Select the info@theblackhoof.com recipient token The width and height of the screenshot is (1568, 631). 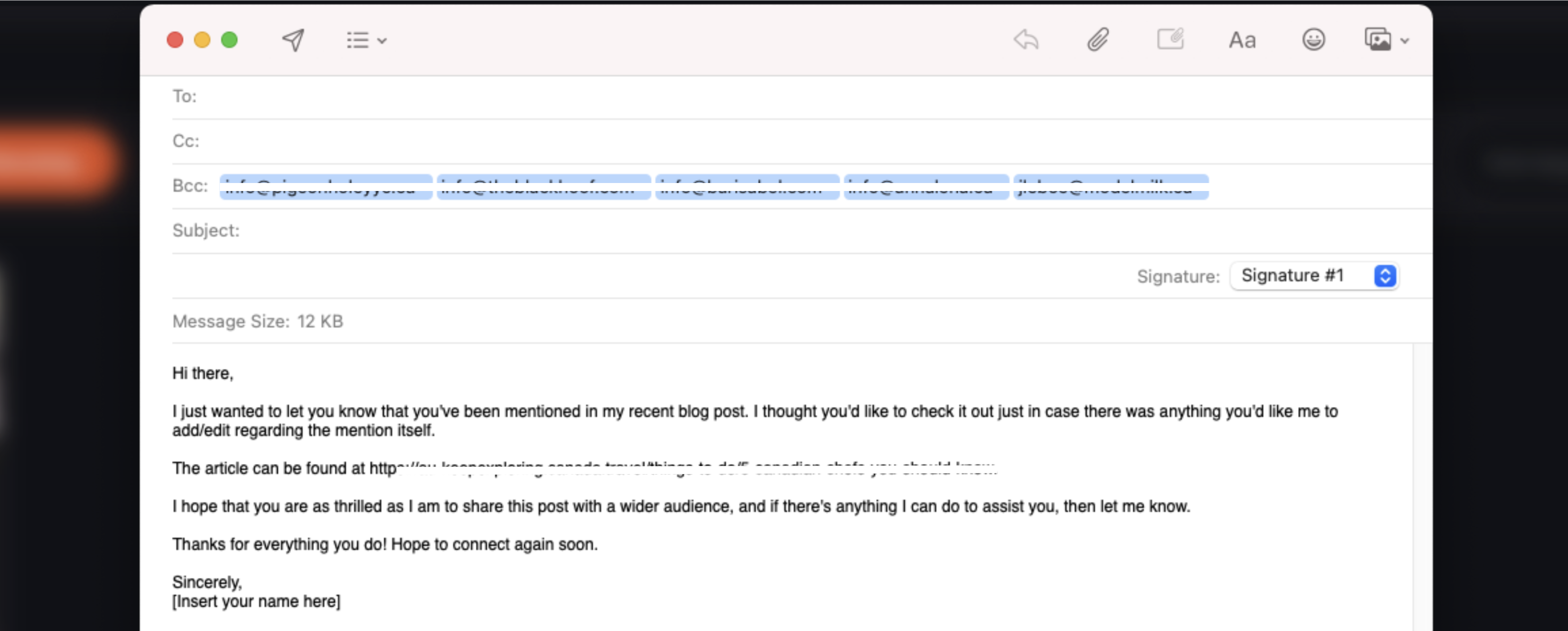coord(542,187)
